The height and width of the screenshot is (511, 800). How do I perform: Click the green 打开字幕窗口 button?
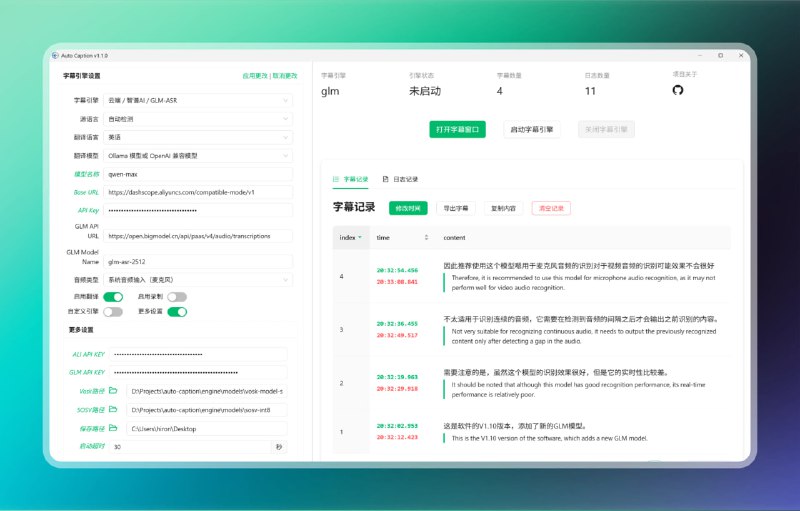pyautogui.click(x=458, y=129)
